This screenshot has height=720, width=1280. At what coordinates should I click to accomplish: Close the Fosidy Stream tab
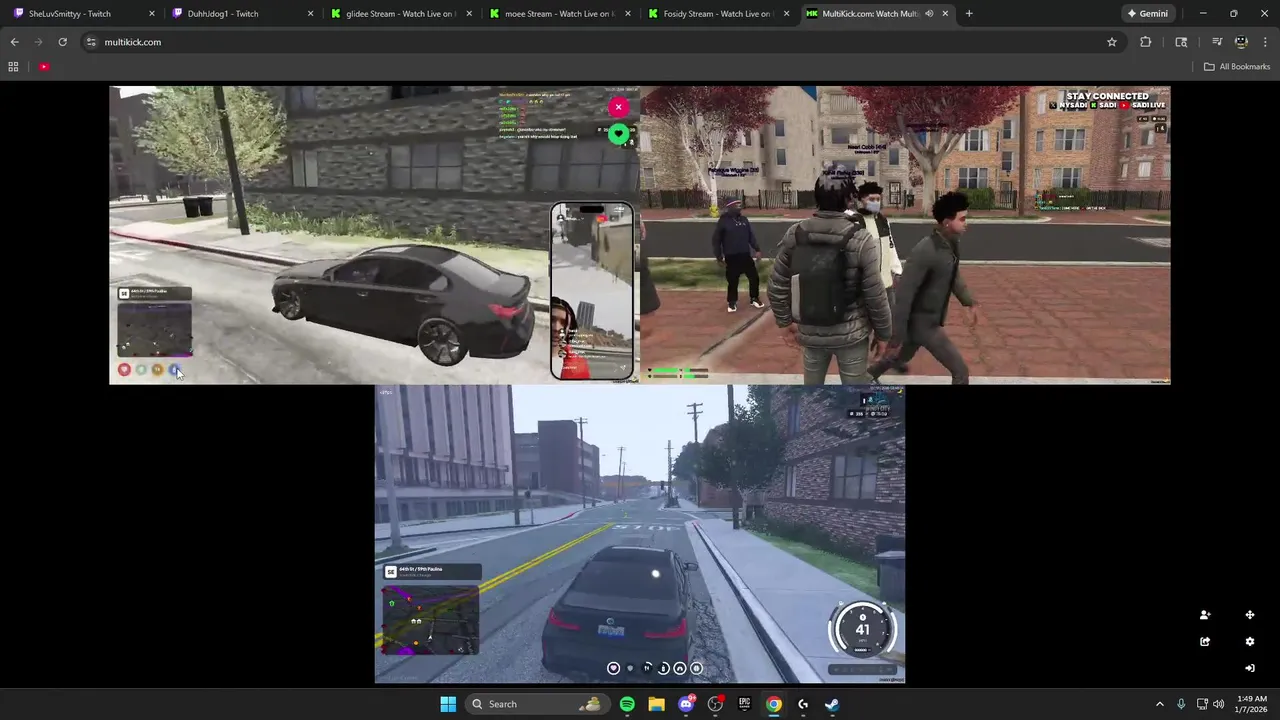click(786, 14)
